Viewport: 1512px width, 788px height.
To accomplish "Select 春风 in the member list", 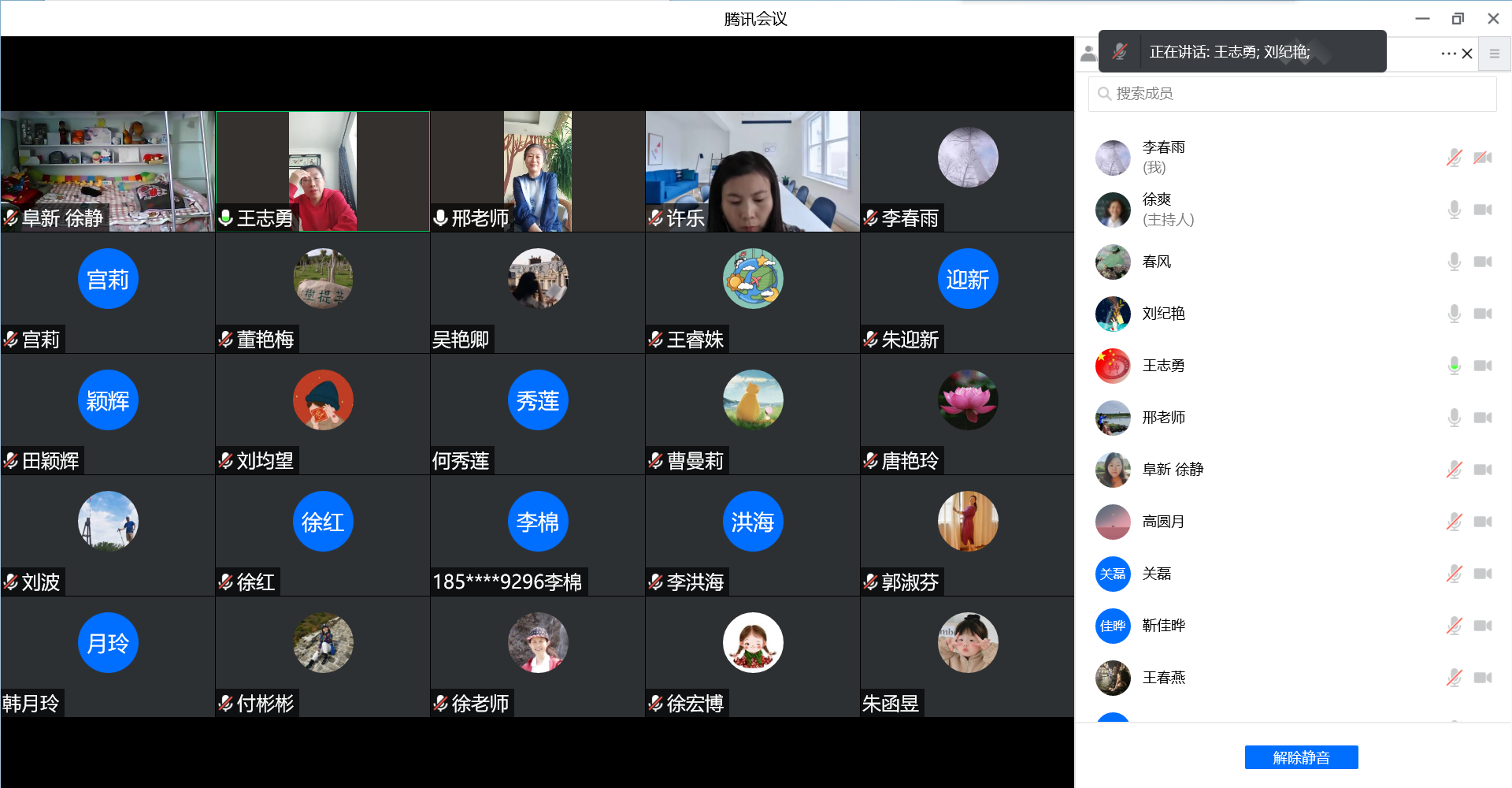I will [1156, 262].
